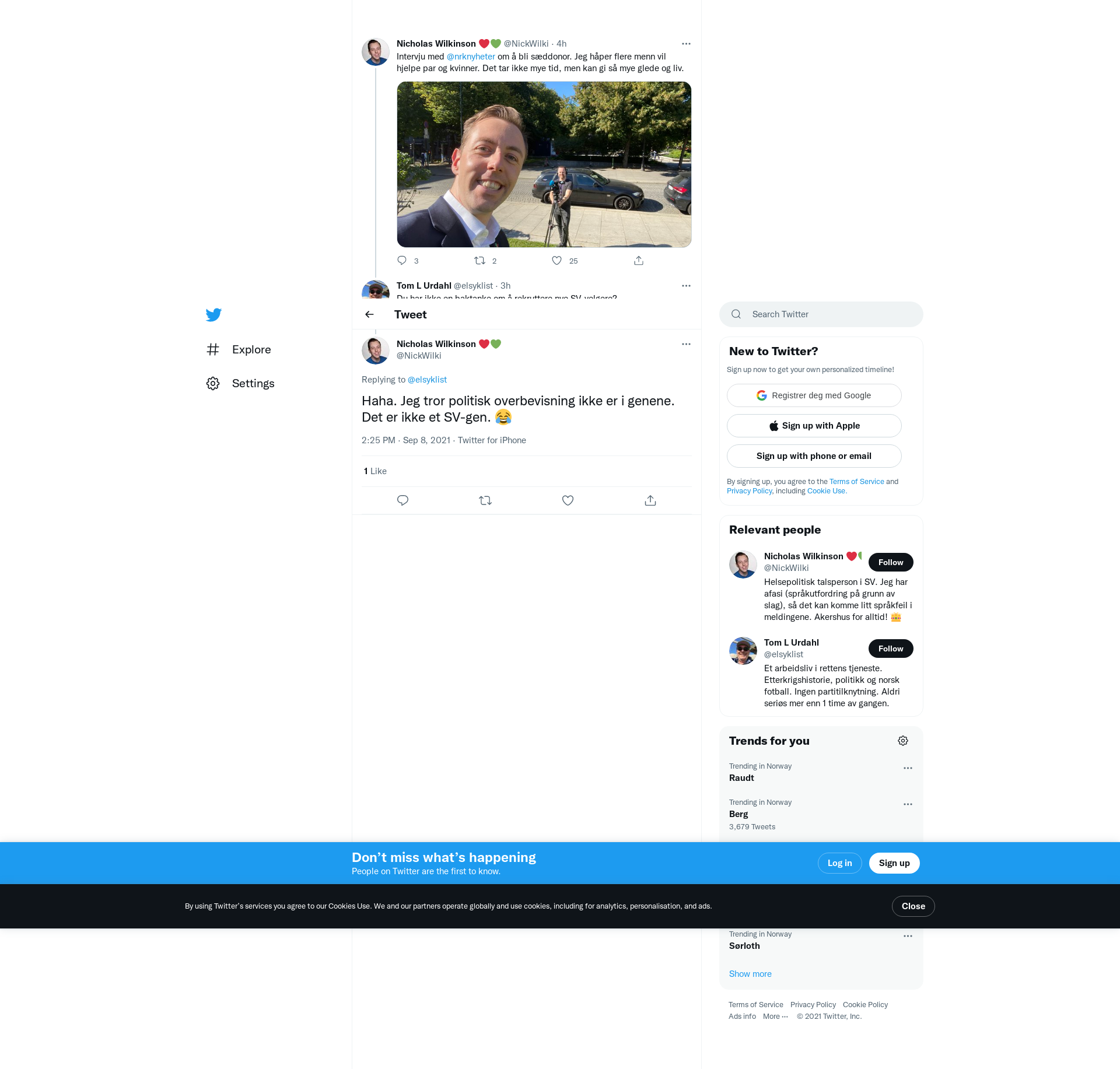Open Trends settings gear
The width and height of the screenshot is (1120, 1069).
pos(903,741)
